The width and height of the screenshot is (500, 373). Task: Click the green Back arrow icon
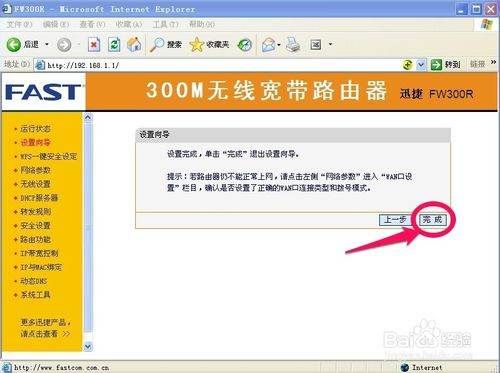click(x=14, y=45)
